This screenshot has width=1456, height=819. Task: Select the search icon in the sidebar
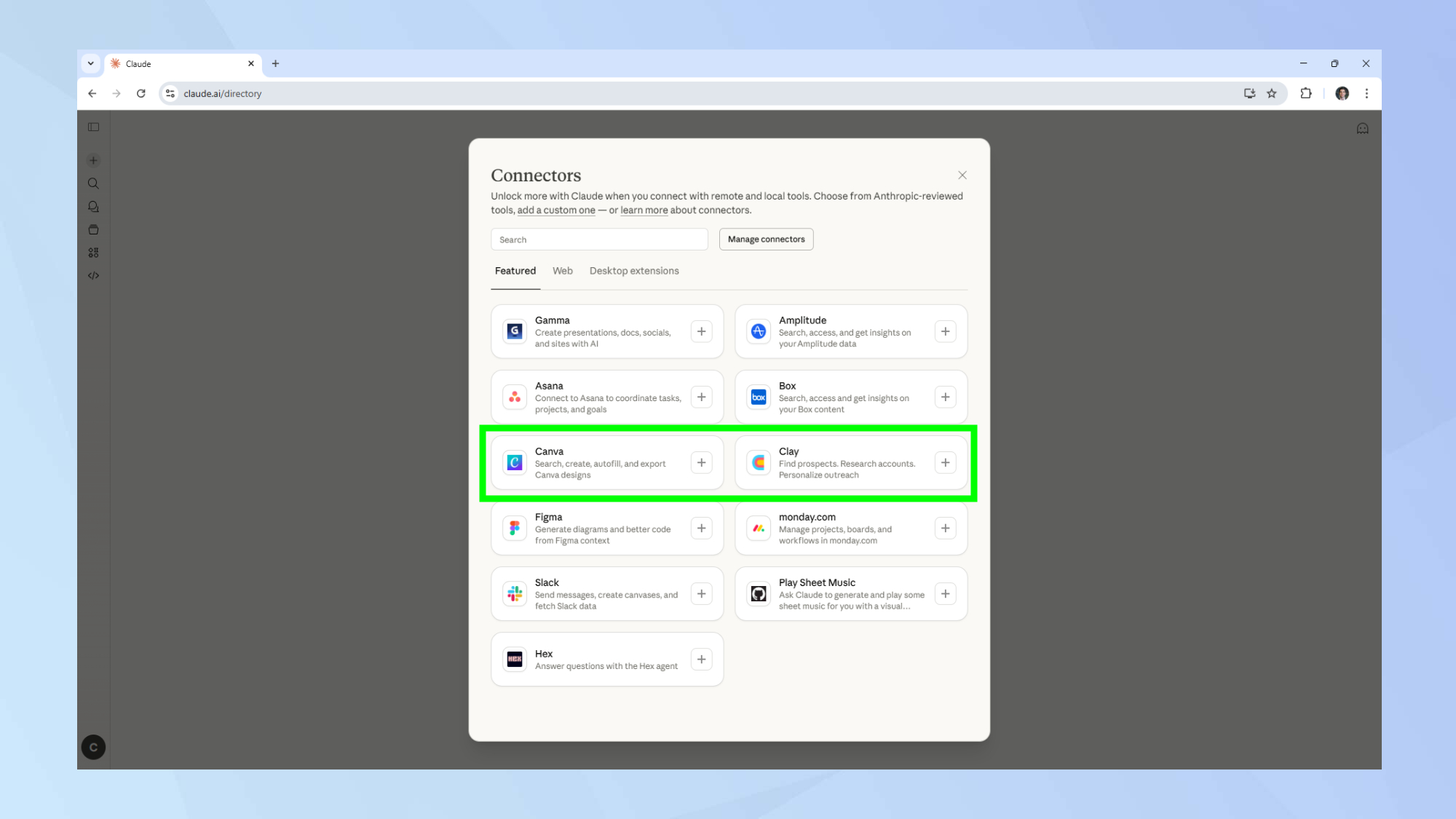(x=93, y=183)
